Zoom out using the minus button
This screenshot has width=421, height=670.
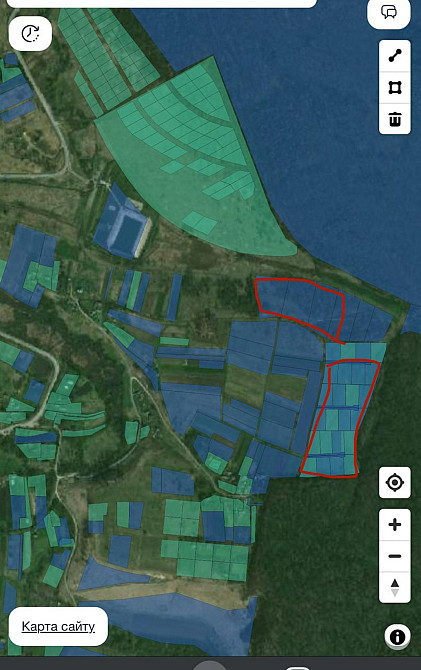395,556
